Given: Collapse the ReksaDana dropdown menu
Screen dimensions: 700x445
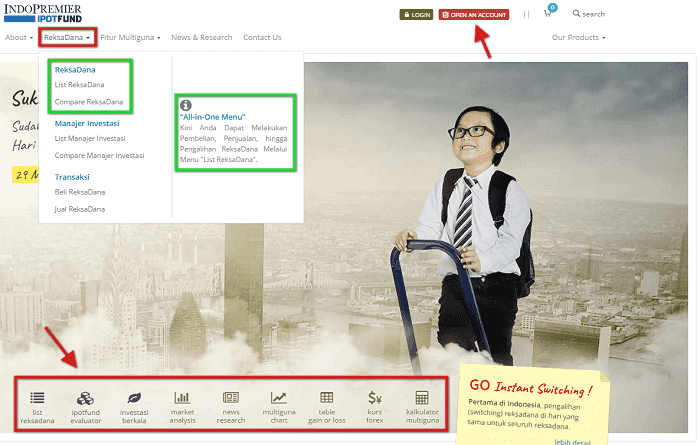Looking at the screenshot, I should (68, 38).
